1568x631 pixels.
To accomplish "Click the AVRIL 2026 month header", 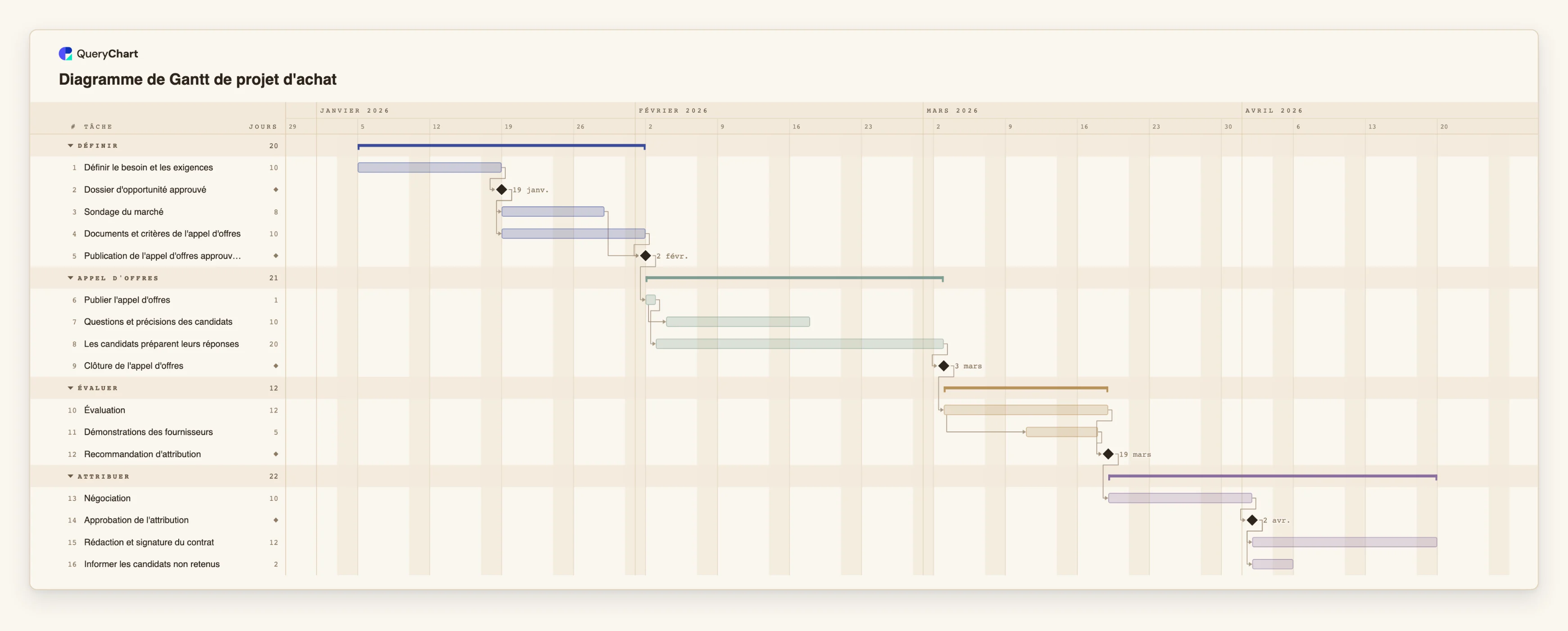I will point(1274,111).
